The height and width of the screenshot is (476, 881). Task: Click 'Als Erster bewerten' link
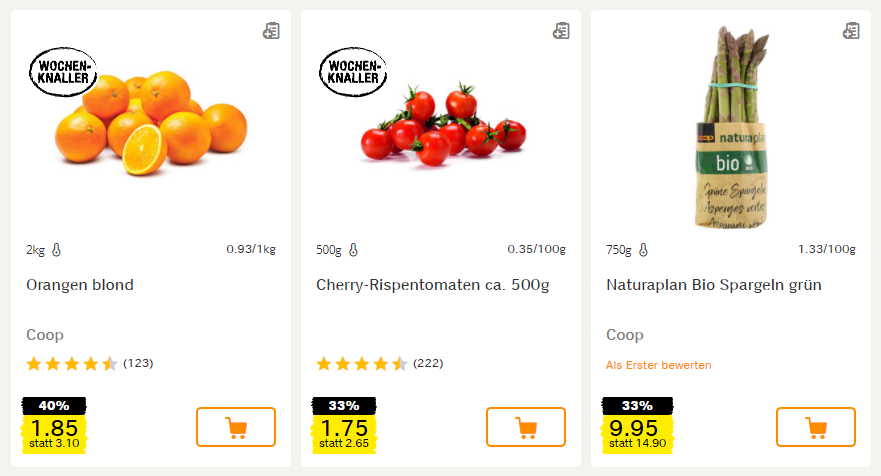658,365
